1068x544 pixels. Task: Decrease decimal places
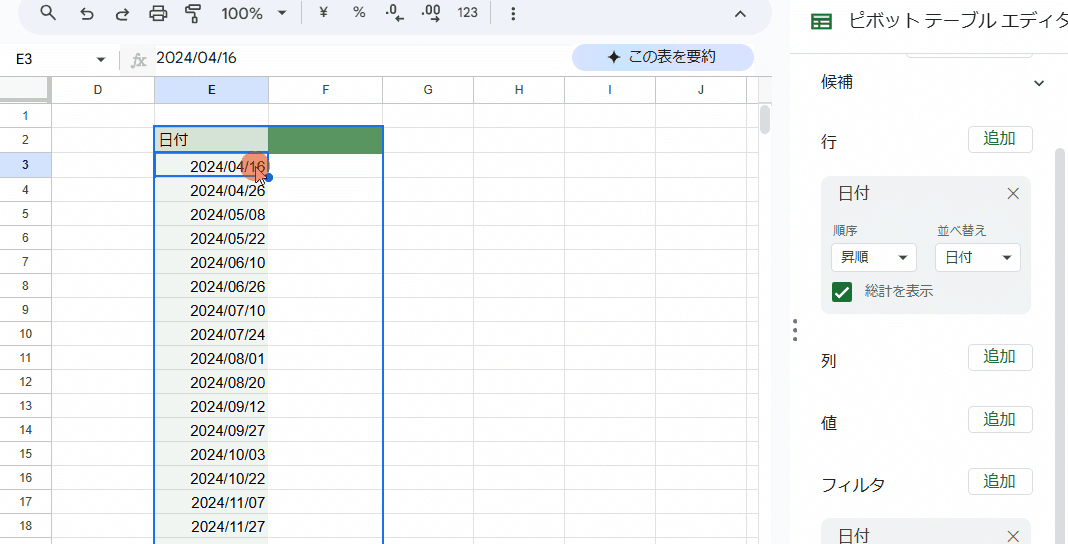coord(394,13)
